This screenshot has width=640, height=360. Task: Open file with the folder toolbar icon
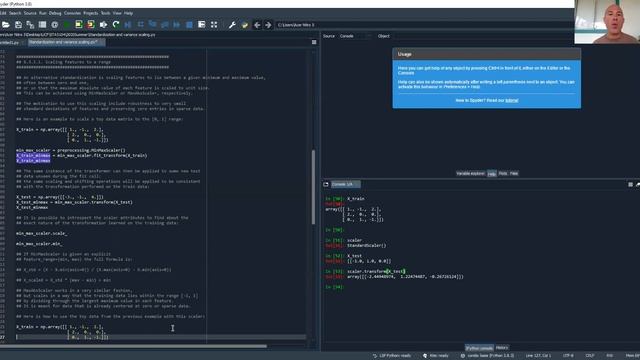point(6,25)
